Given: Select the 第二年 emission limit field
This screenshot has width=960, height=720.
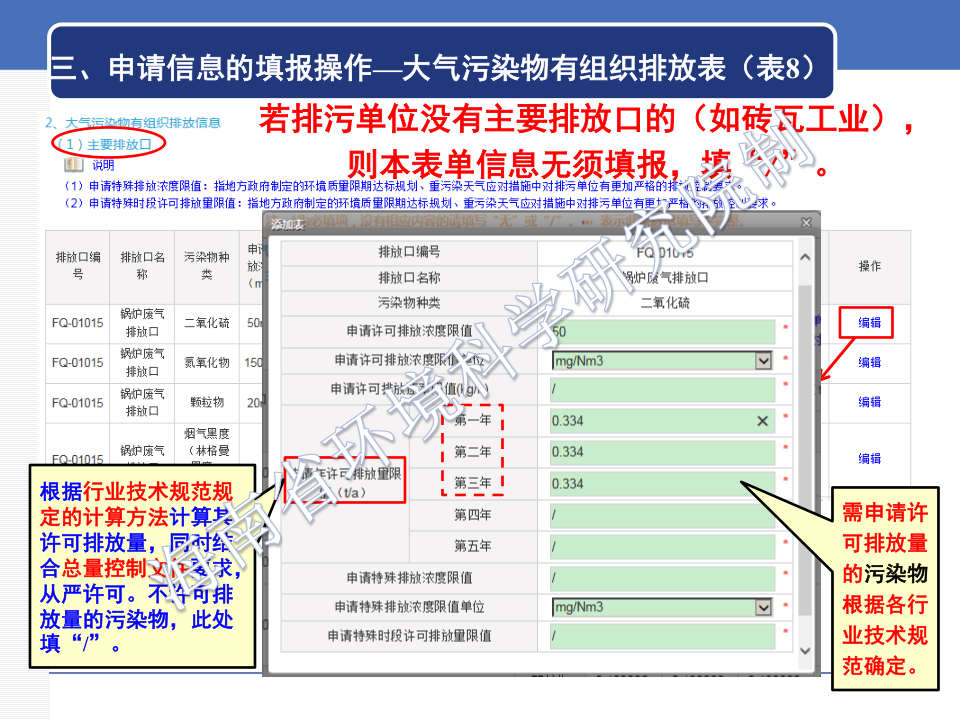Looking at the screenshot, I should [662, 452].
